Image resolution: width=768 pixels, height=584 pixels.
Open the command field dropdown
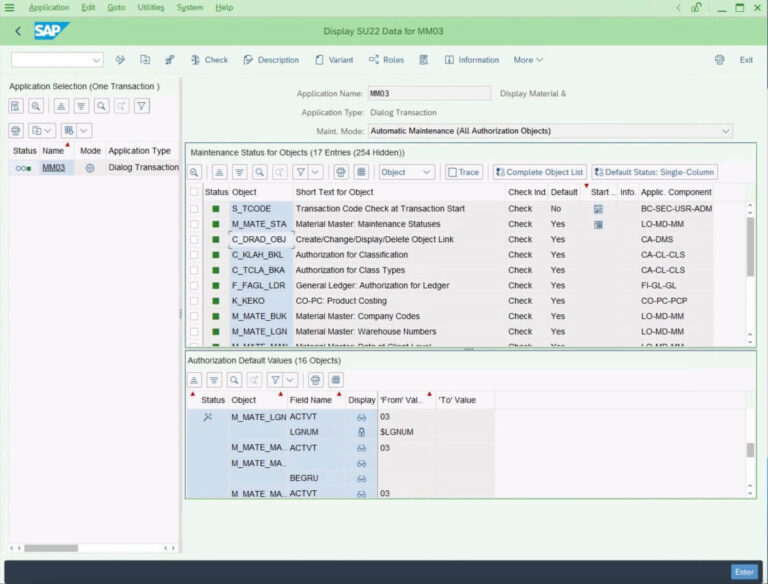pos(96,60)
